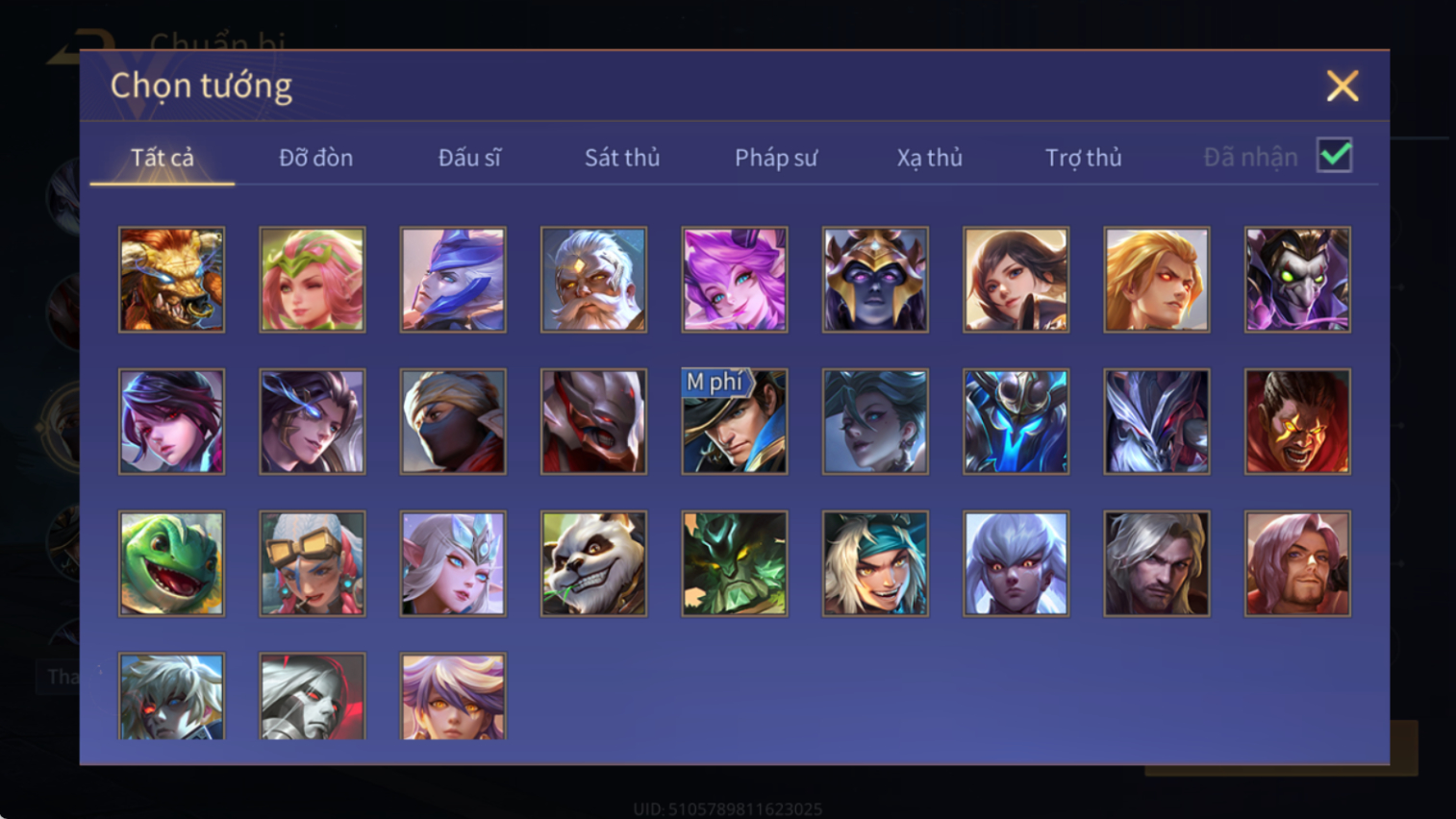The image size is (1456, 819).
Task: Select the Trợ thủ tab
Action: 1084,158
